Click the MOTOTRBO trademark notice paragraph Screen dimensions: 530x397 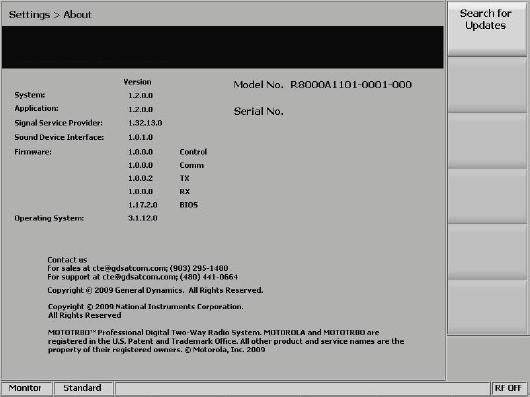pyautogui.click(x=226, y=341)
